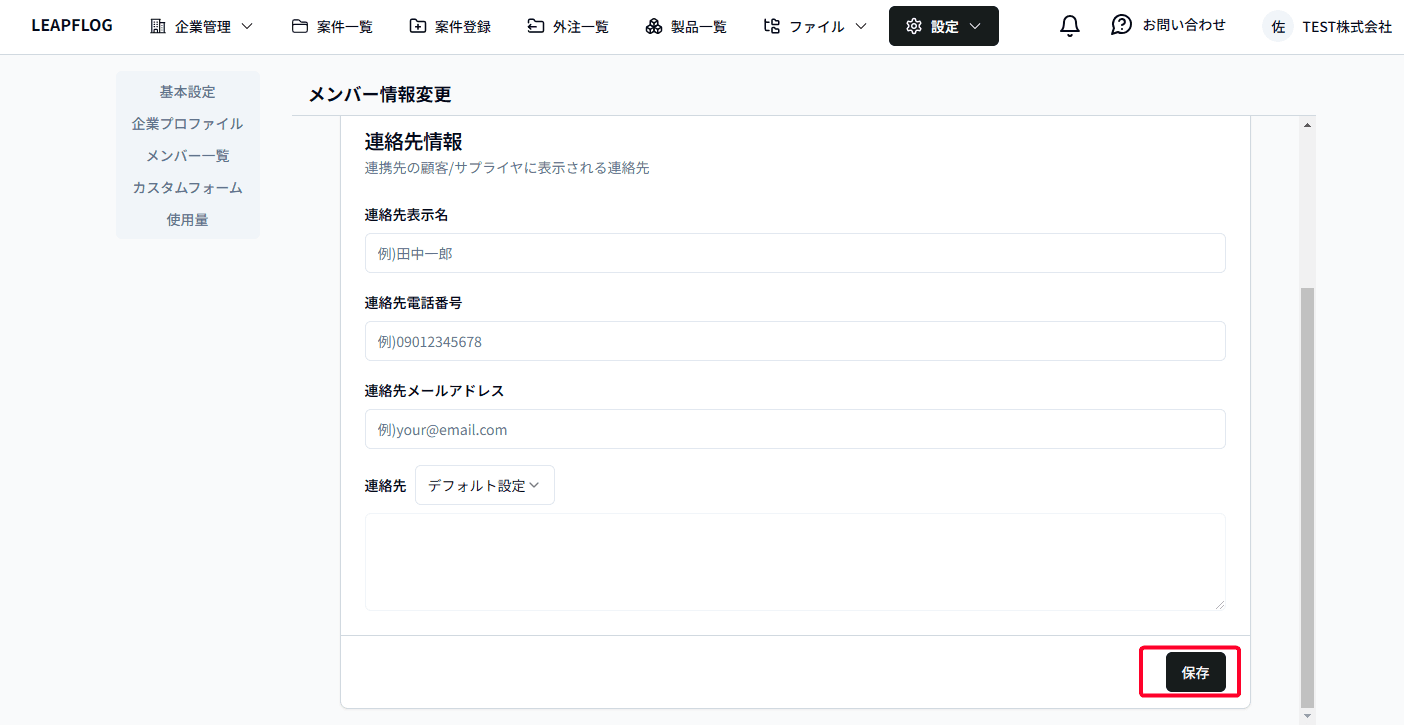The height and width of the screenshot is (725, 1404).
Task: Open the 使用量 sidebar link
Action: [187, 220]
